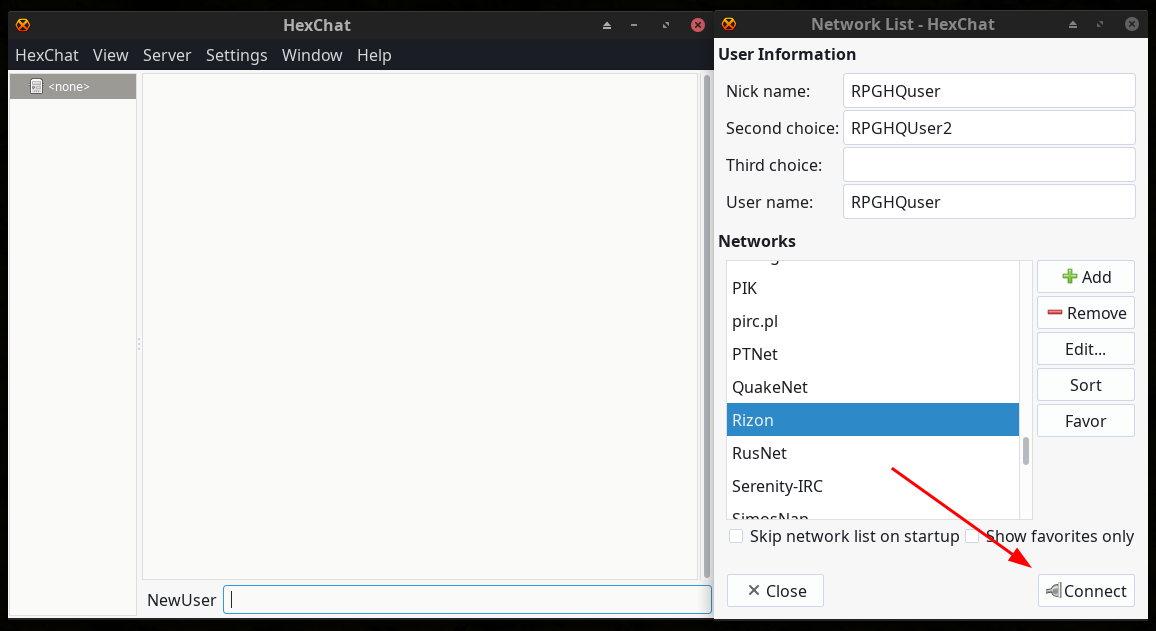This screenshot has height=631, width=1156.
Task: Open the Help menu
Action: [374, 55]
